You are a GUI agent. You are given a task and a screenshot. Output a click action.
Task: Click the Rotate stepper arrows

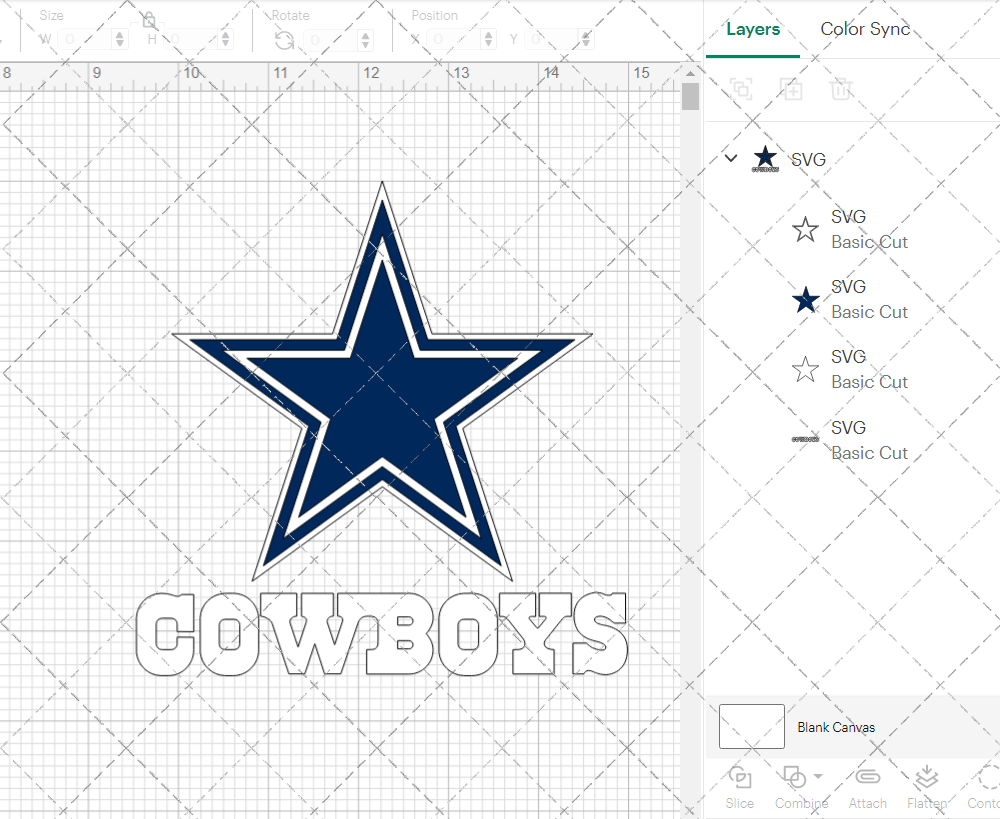tap(365, 40)
